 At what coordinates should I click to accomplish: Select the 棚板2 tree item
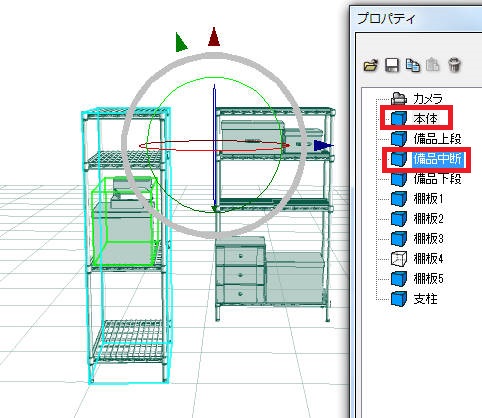428,219
